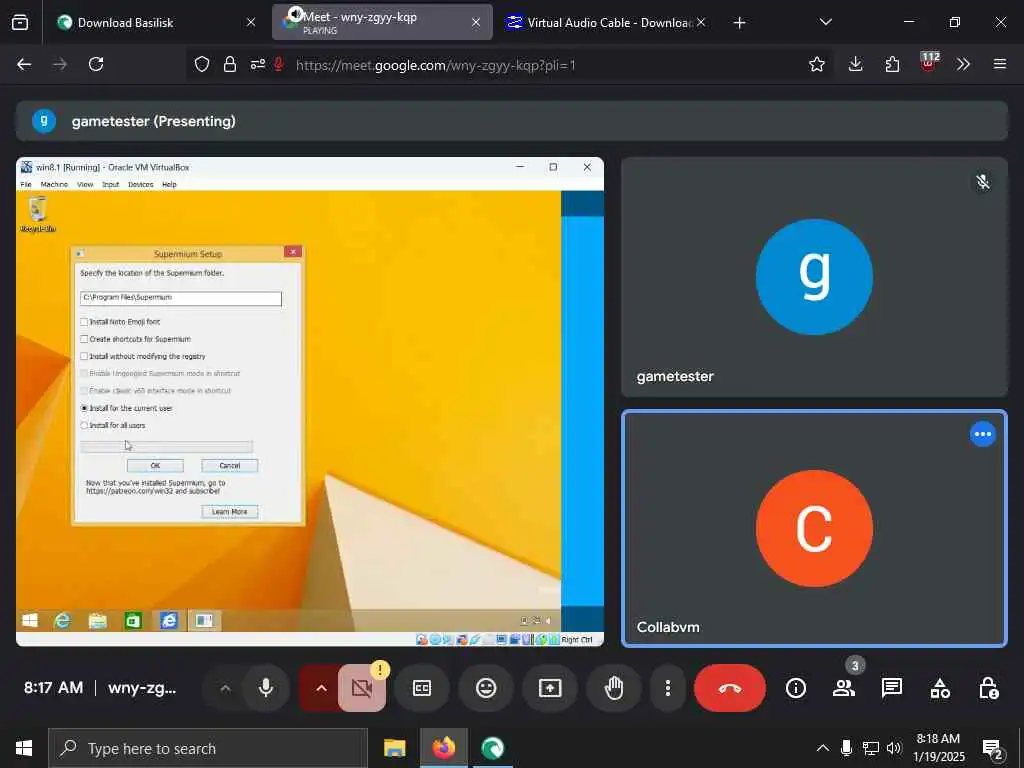Open the system tray network icon
The image size is (1024, 768).
pos(870,748)
